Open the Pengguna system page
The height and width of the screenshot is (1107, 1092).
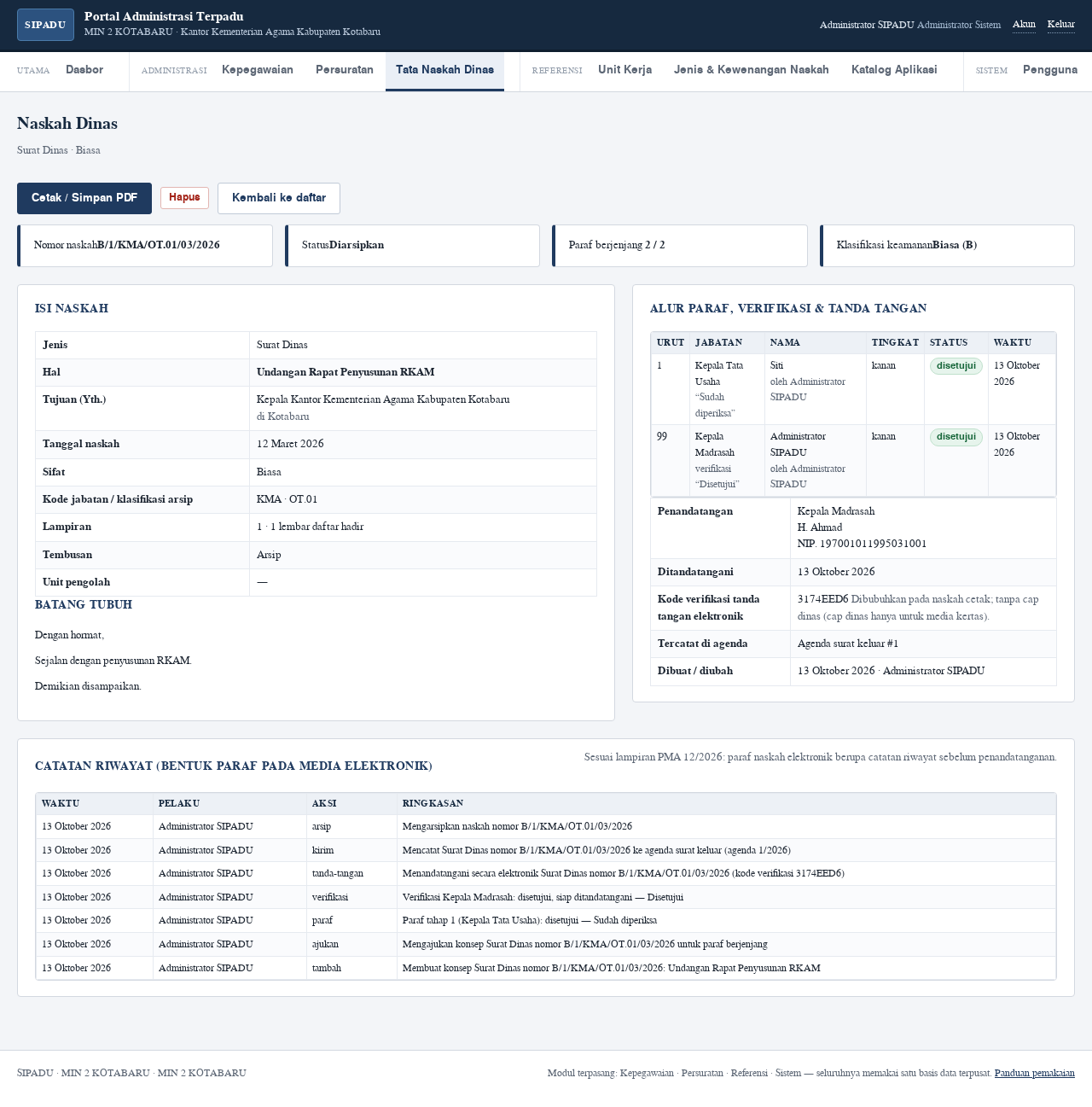[1050, 70]
